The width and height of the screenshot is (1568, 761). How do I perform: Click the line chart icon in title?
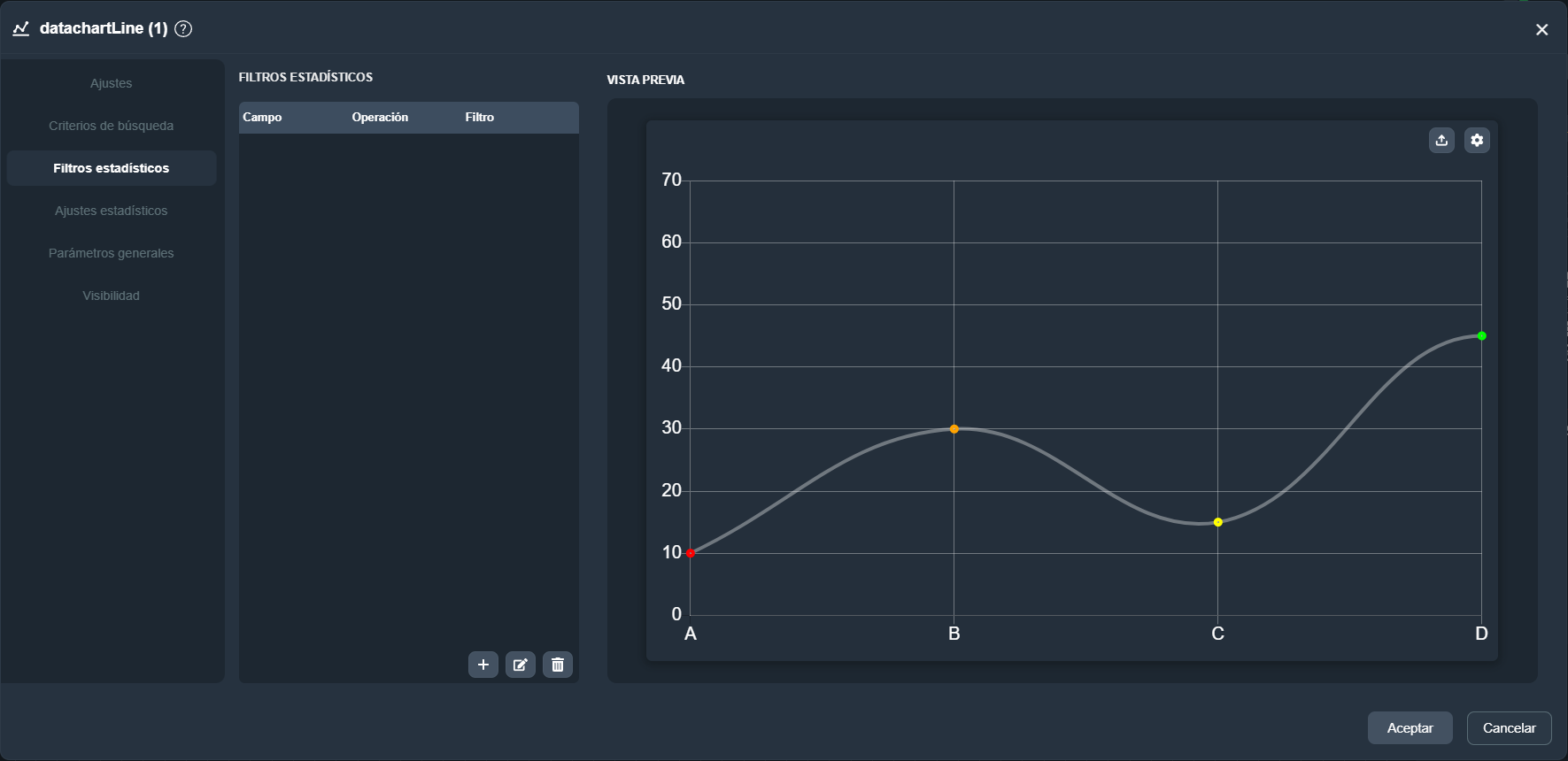[21, 28]
